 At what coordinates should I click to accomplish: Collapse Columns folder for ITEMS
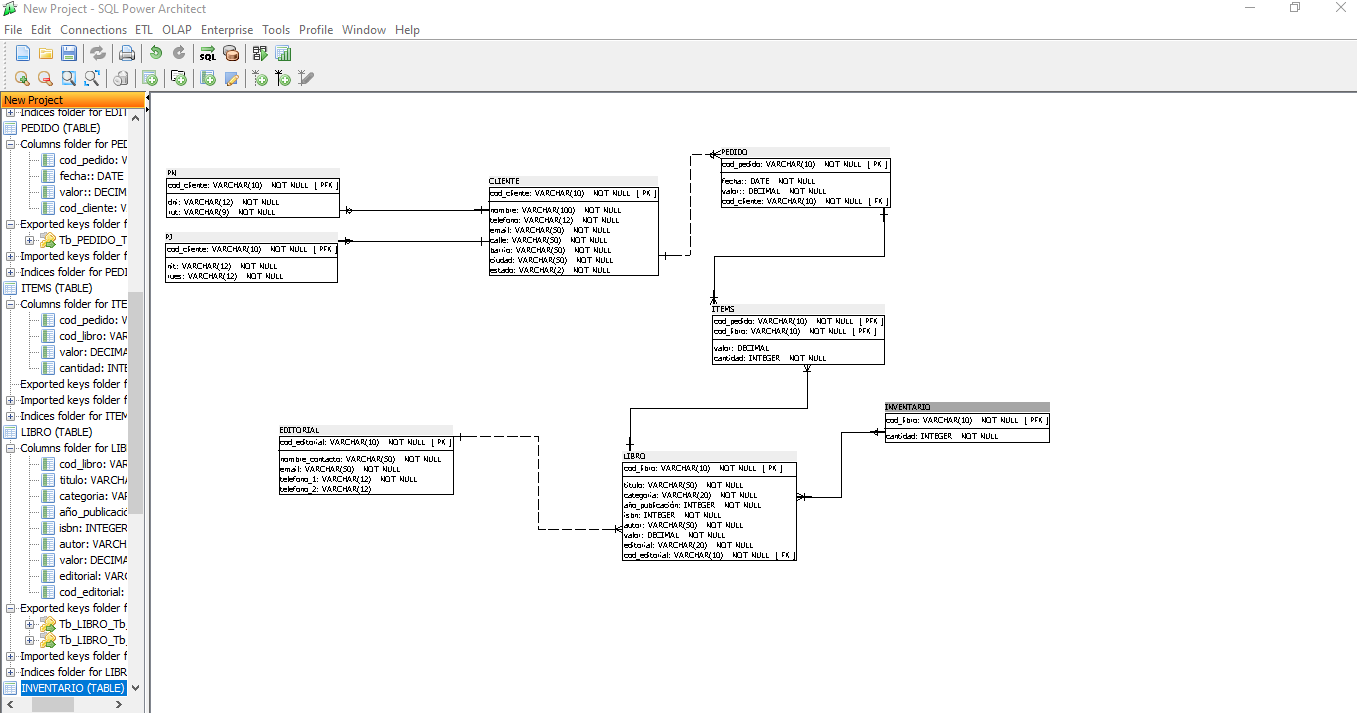coord(11,304)
